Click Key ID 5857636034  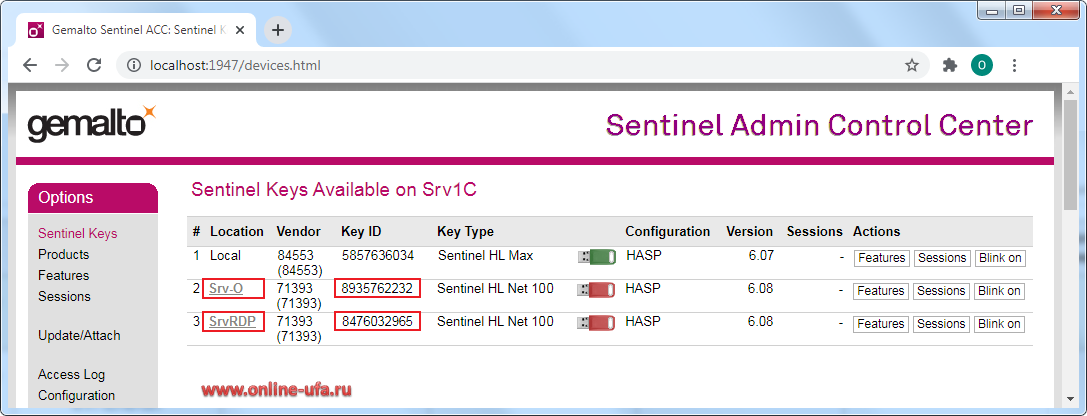[x=378, y=256]
